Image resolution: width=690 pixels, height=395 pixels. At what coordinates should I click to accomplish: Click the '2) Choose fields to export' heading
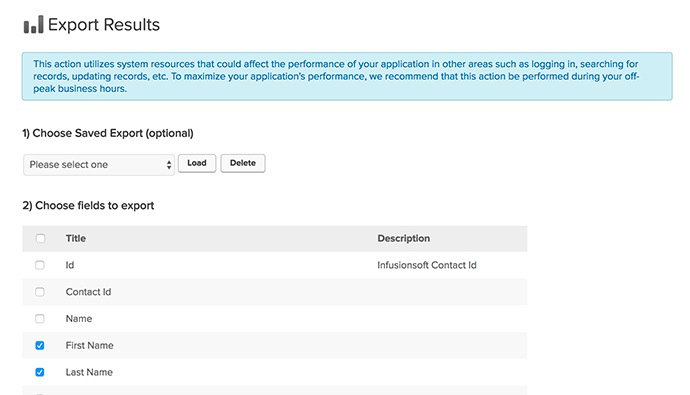click(88, 206)
